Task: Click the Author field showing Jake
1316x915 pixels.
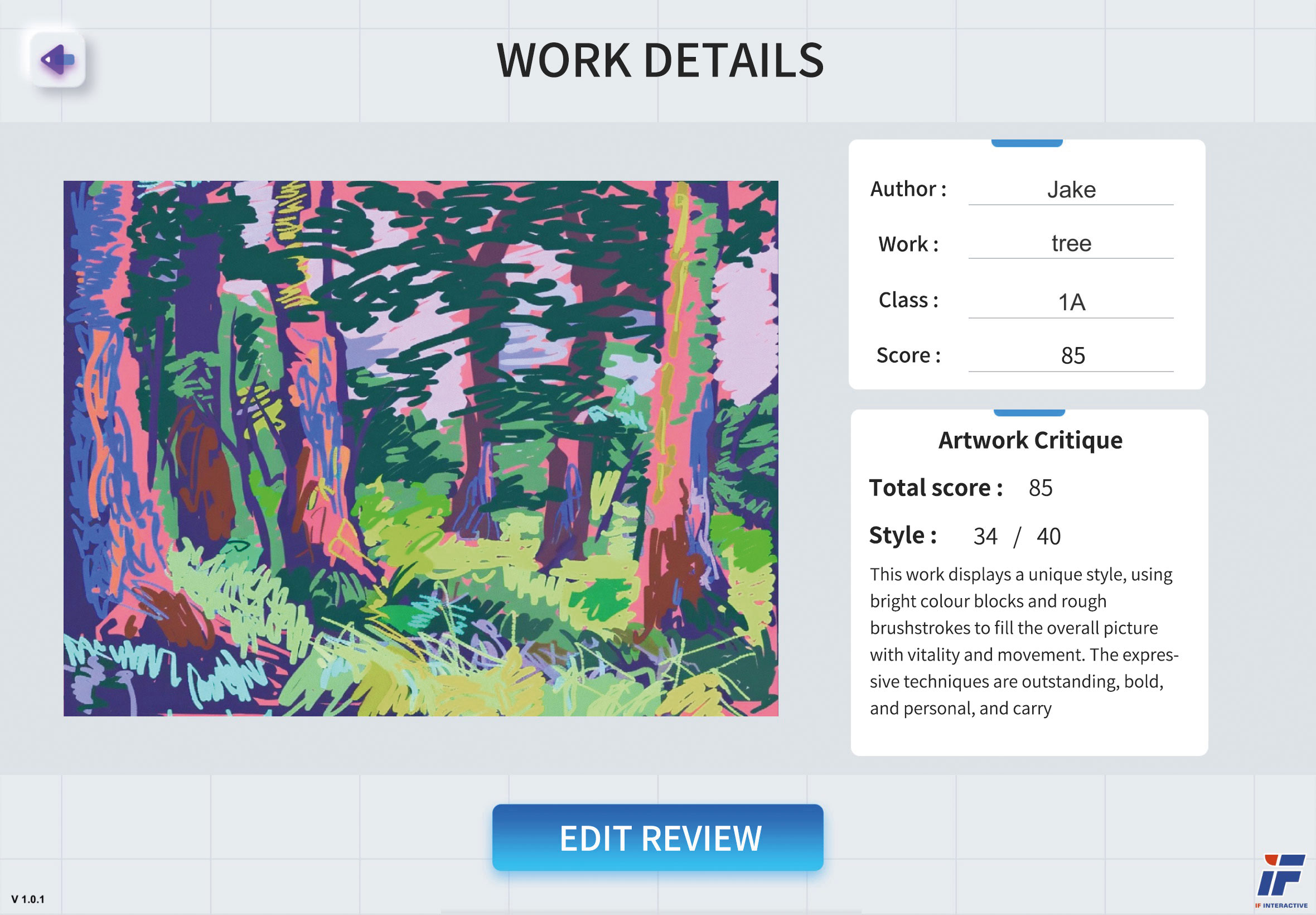Action: point(1070,190)
